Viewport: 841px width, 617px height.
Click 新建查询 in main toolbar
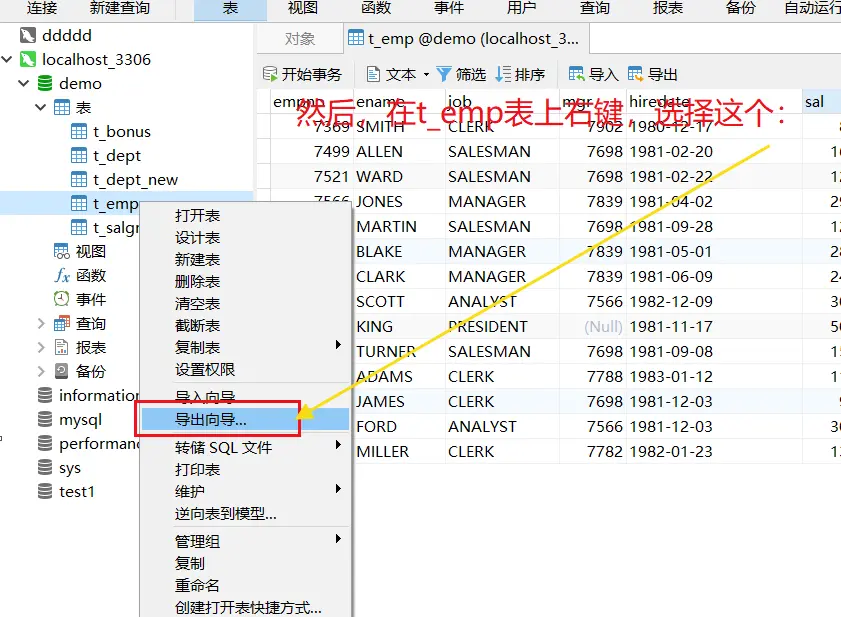coord(120,8)
